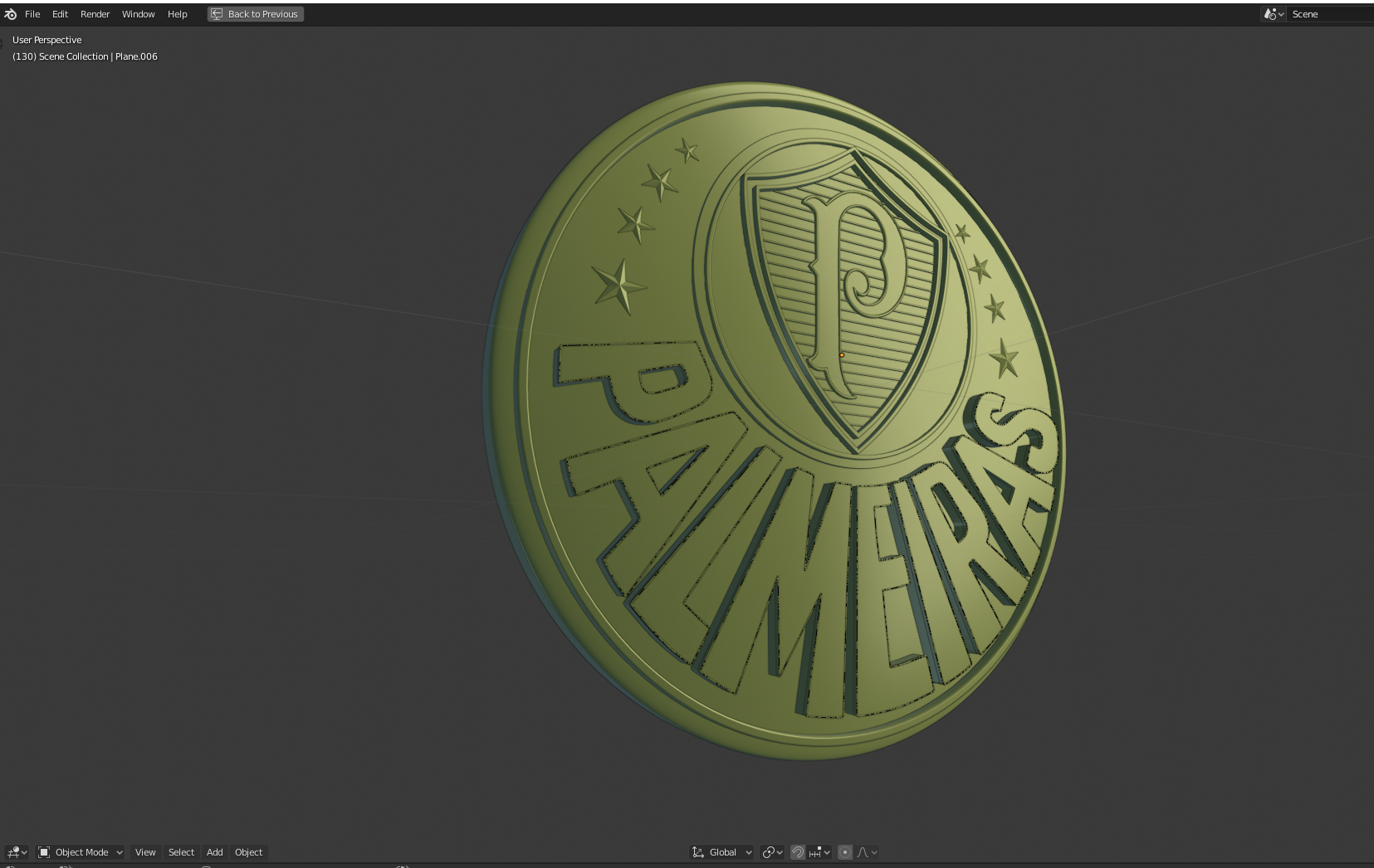1374x868 pixels.
Task: Open the viewport Select menu
Action: [x=181, y=852]
